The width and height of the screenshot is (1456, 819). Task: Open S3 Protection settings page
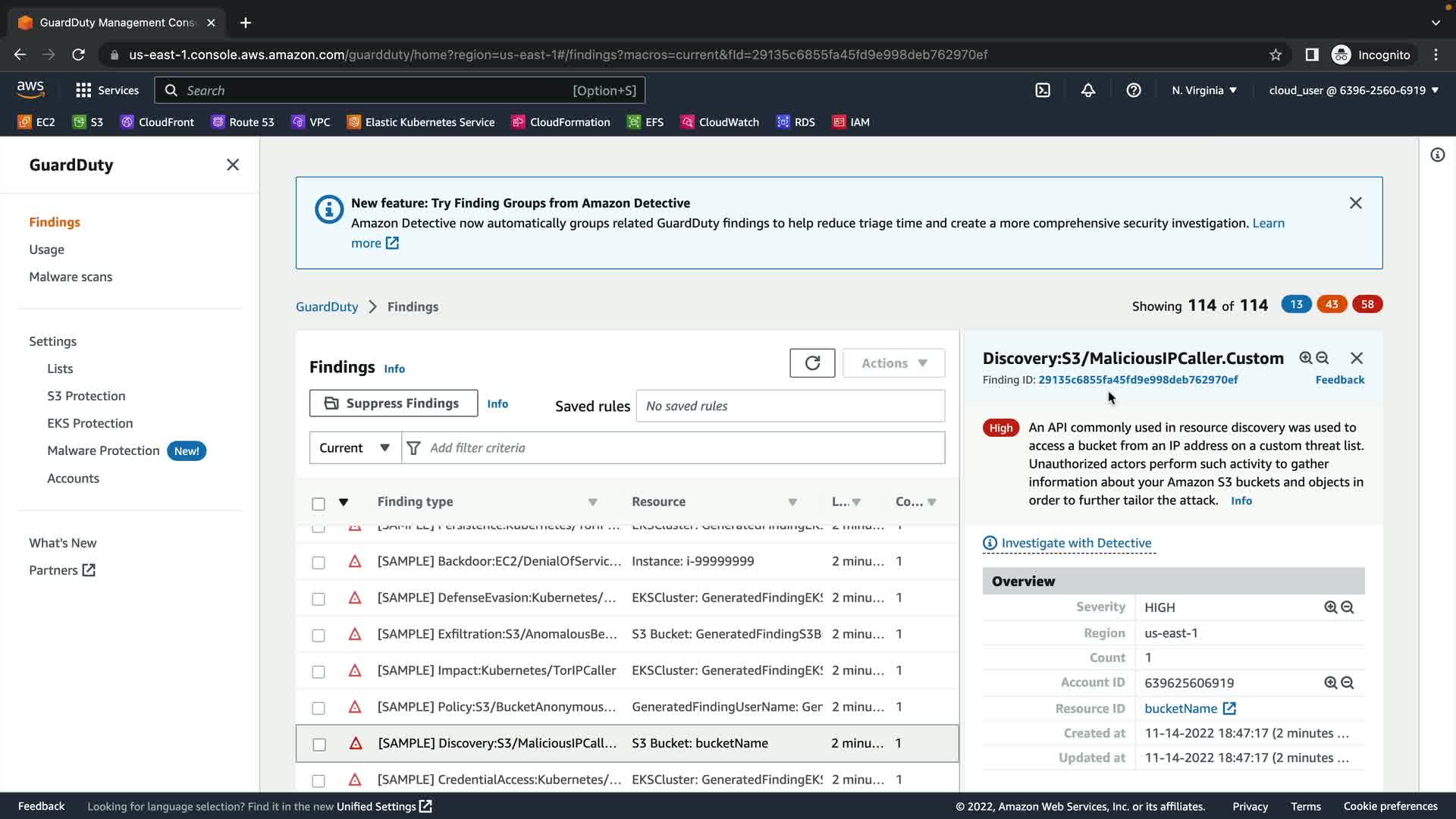[x=86, y=396]
